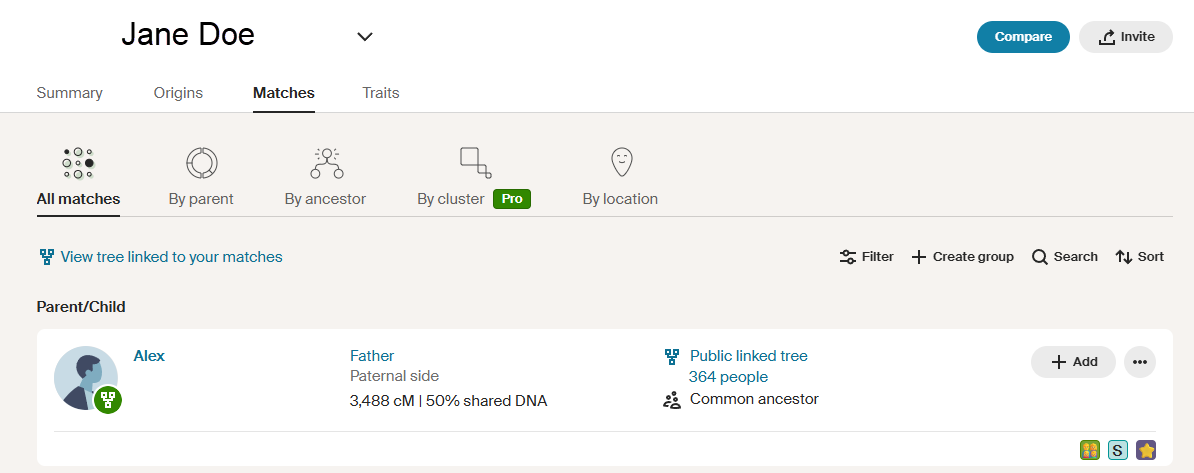Open the Sort matches options
The width and height of the screenshot is (1194, 473).
(1140, 257)
